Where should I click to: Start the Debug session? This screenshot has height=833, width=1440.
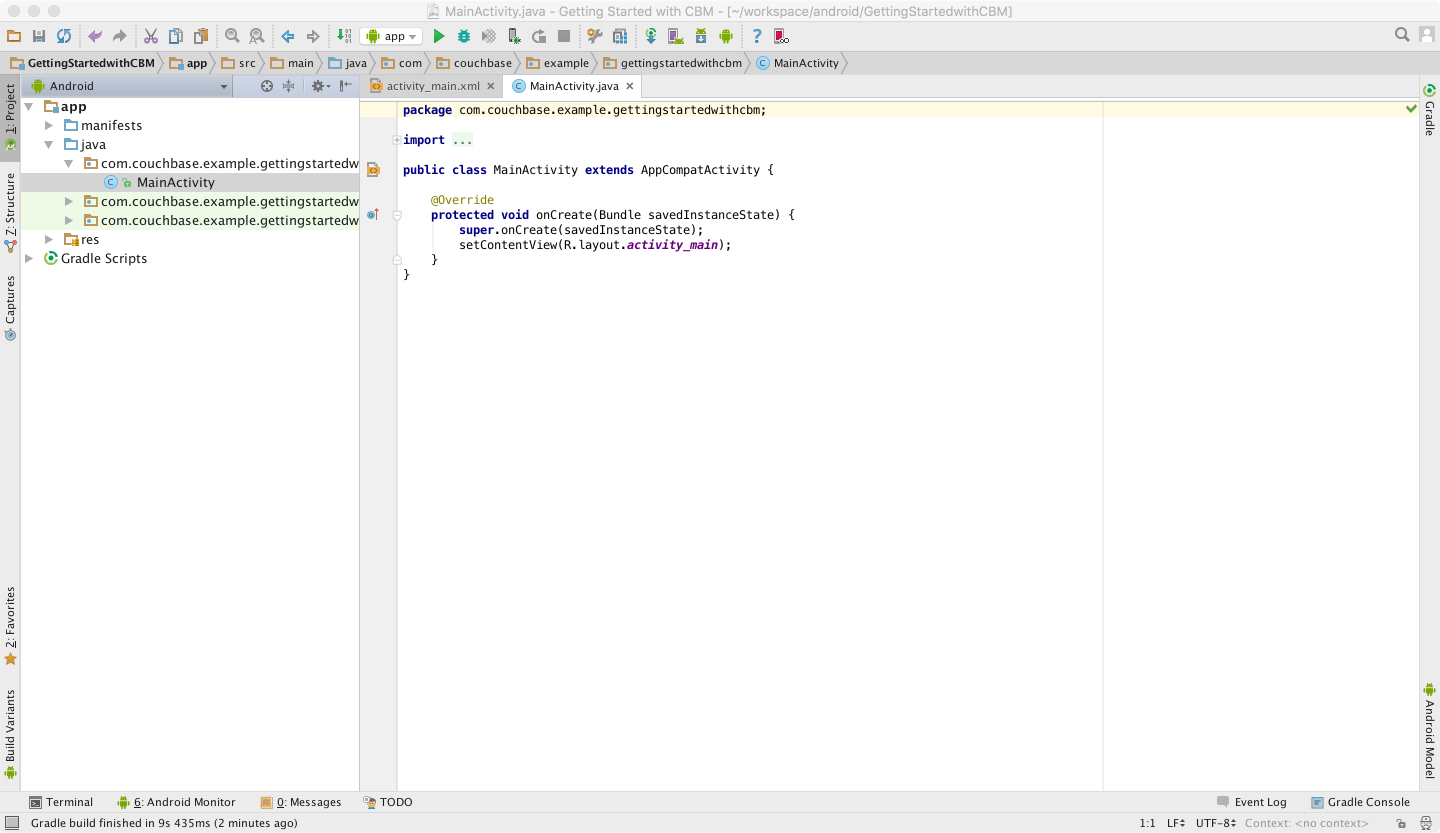click(x=463, y=36)
